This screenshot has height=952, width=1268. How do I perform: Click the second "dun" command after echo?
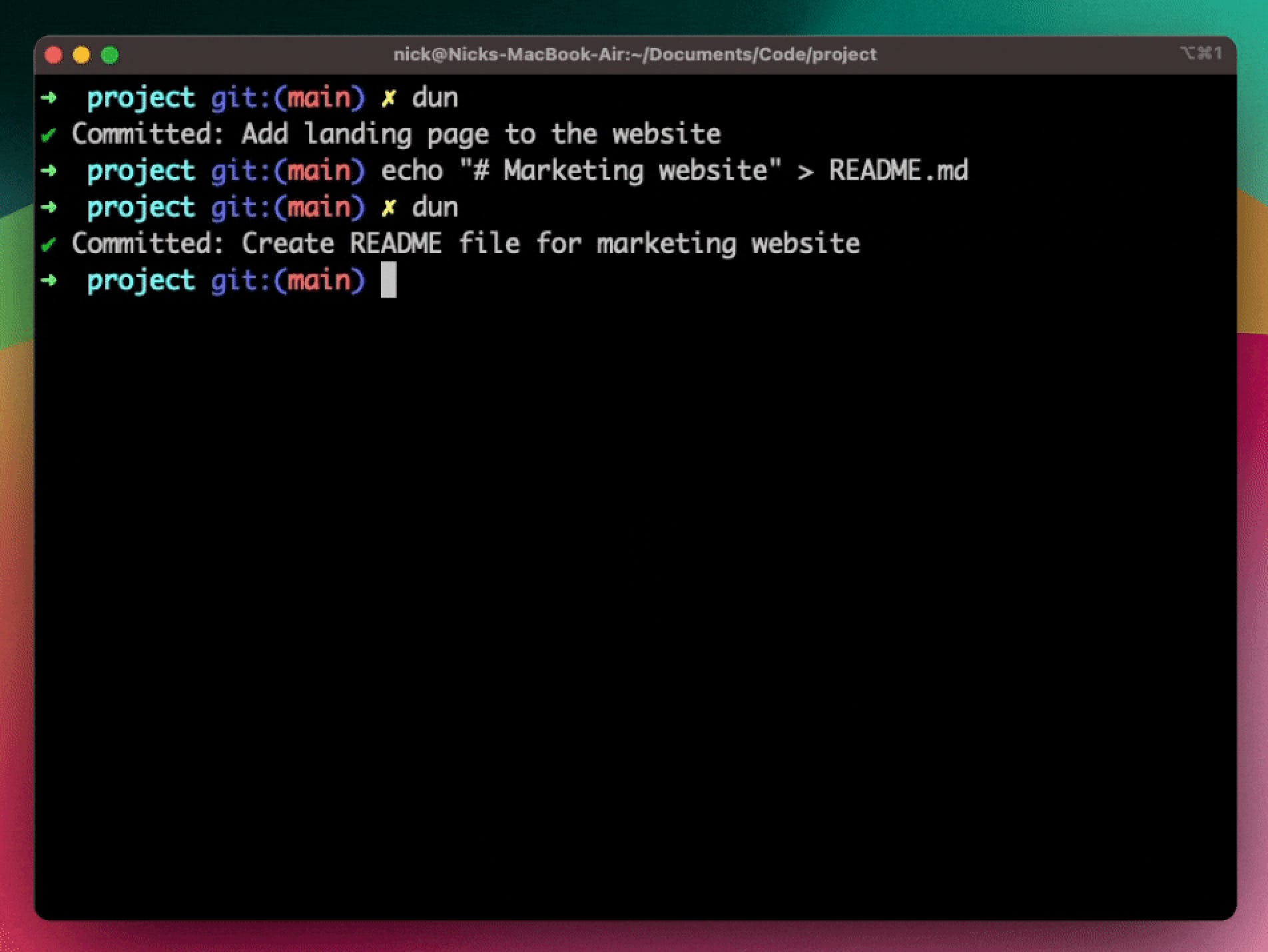(435, 208)
